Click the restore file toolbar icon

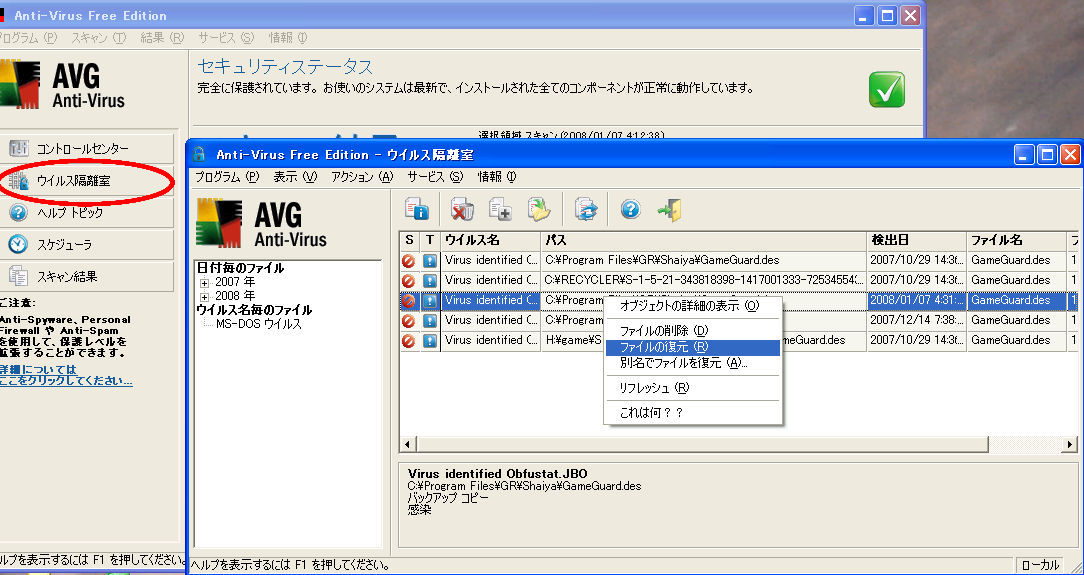point(501,209)
